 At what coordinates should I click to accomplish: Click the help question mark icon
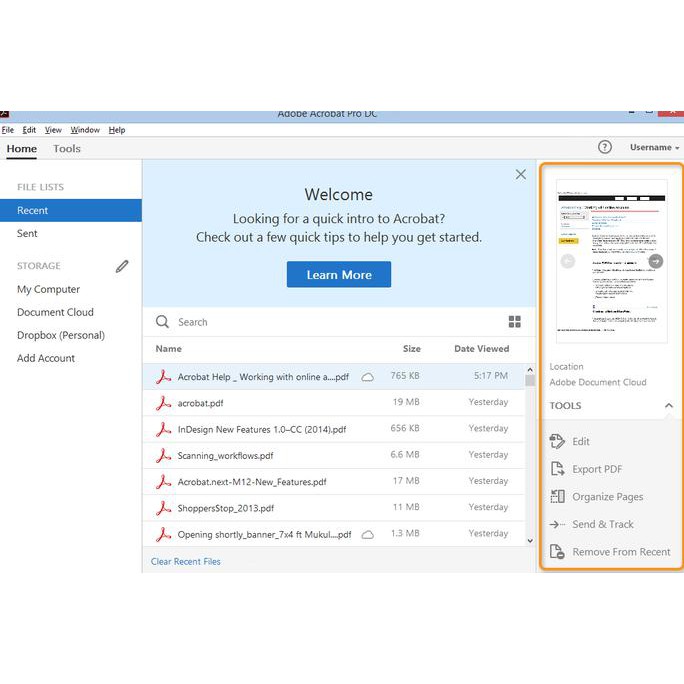pyautogui.click(x=605, y=147)
